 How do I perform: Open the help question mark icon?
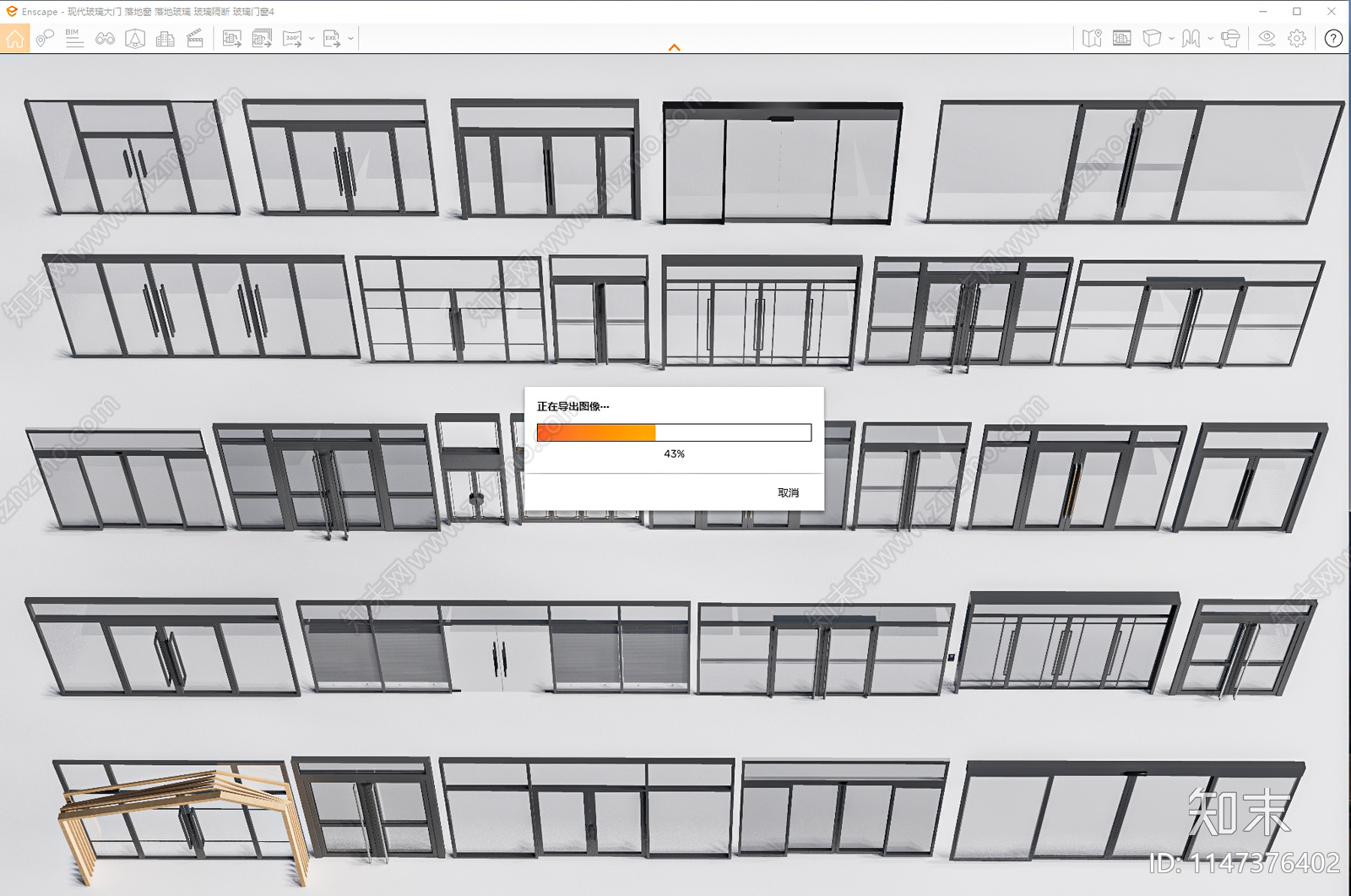tap(1333, 39)
